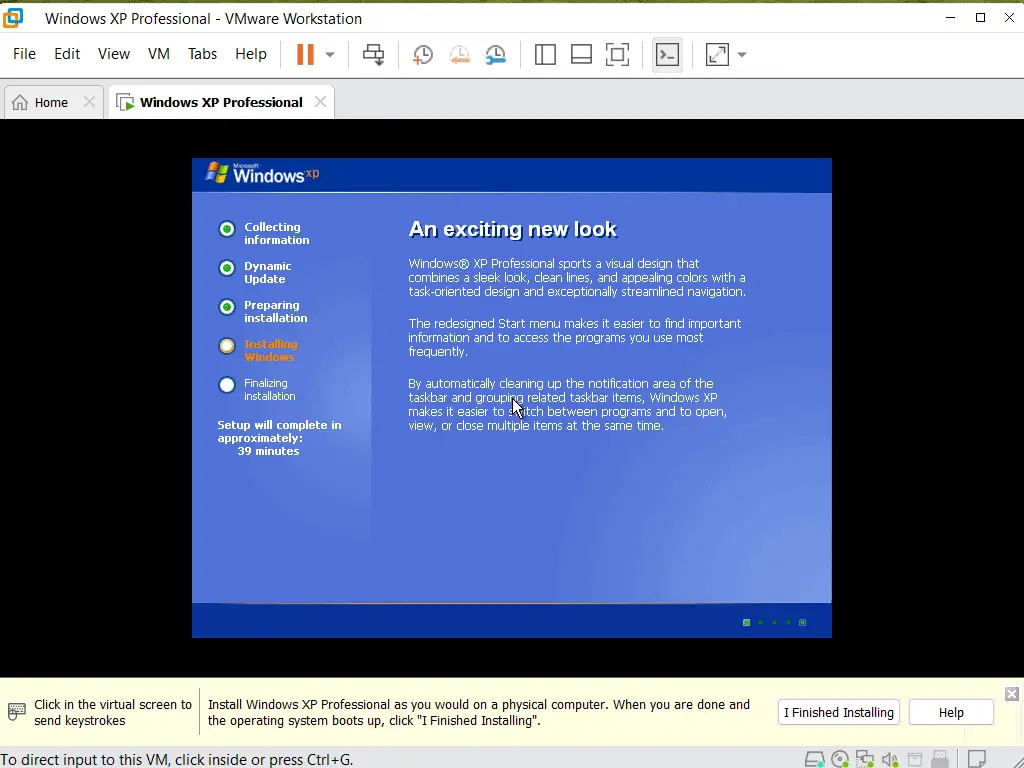Open the Help menu
1024x768 pixels.
tap(251, 54)
